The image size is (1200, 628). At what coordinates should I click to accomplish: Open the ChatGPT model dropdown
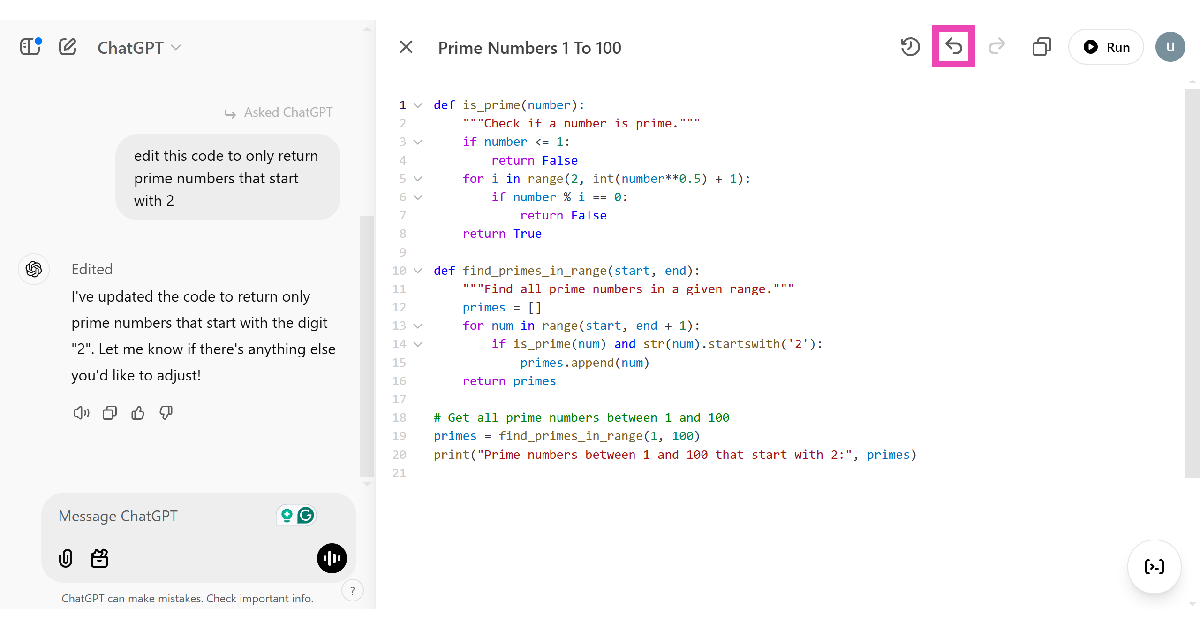[139, 47]
